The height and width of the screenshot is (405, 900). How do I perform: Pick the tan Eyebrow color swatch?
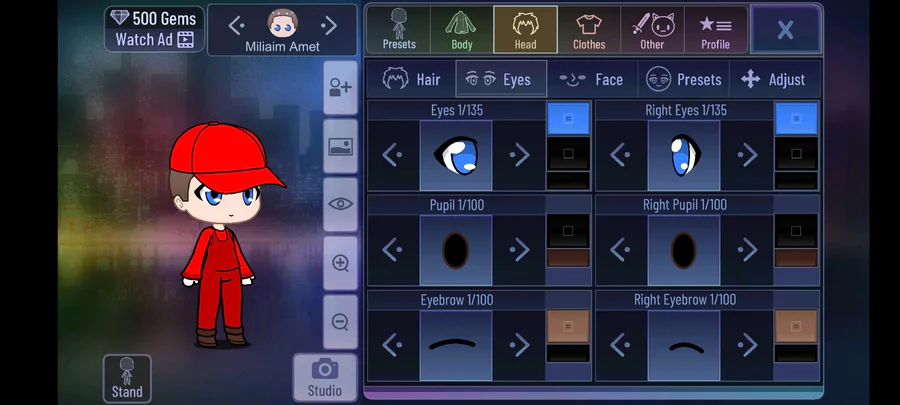(568, 326)
